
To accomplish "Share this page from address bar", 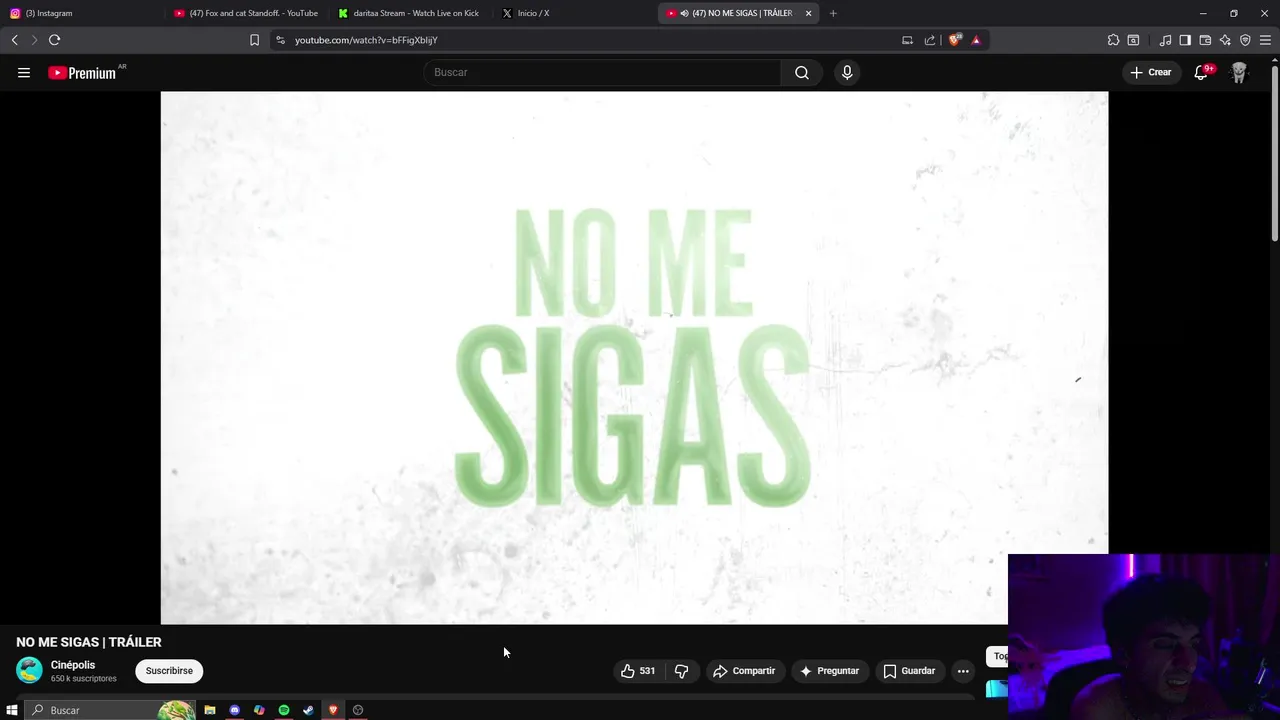I will pyautogui.click(x=930, y=40).
